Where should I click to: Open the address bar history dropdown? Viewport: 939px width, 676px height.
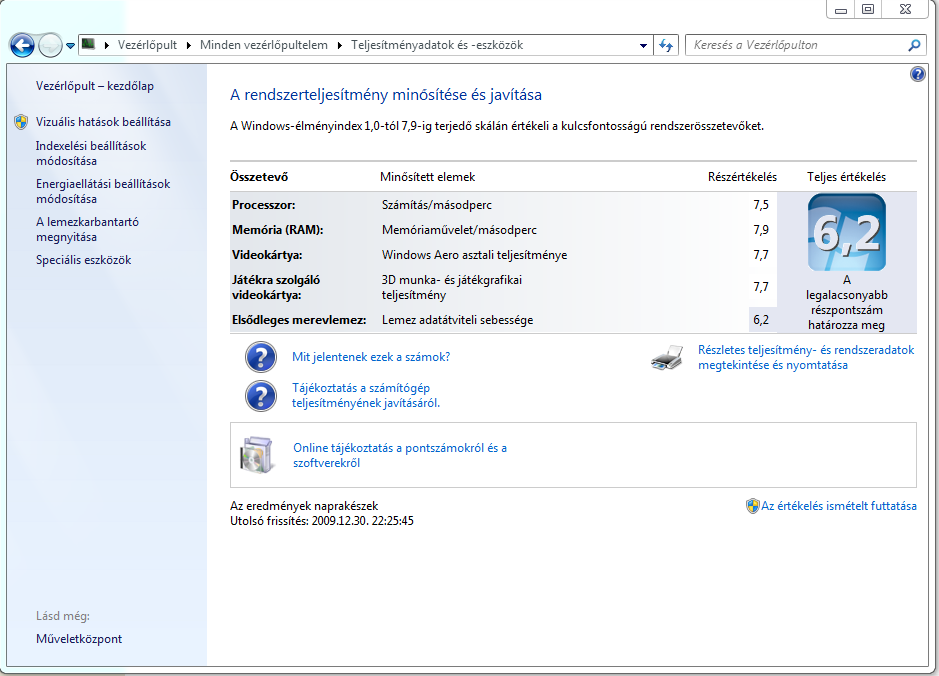(x=643, y=46)
